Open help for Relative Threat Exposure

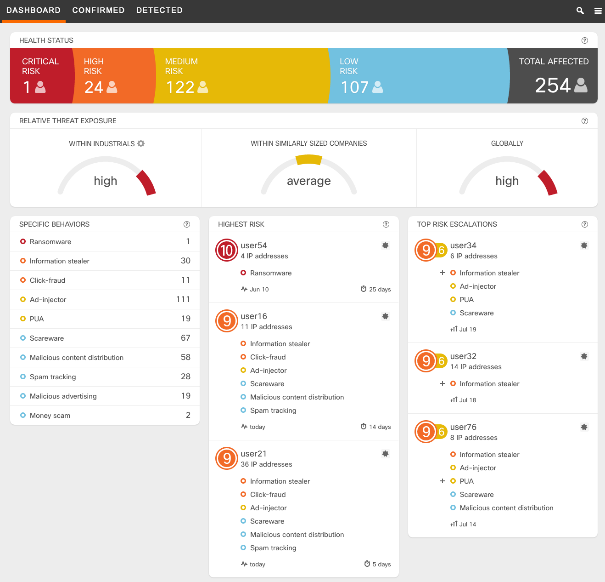(x=584, y=120)
